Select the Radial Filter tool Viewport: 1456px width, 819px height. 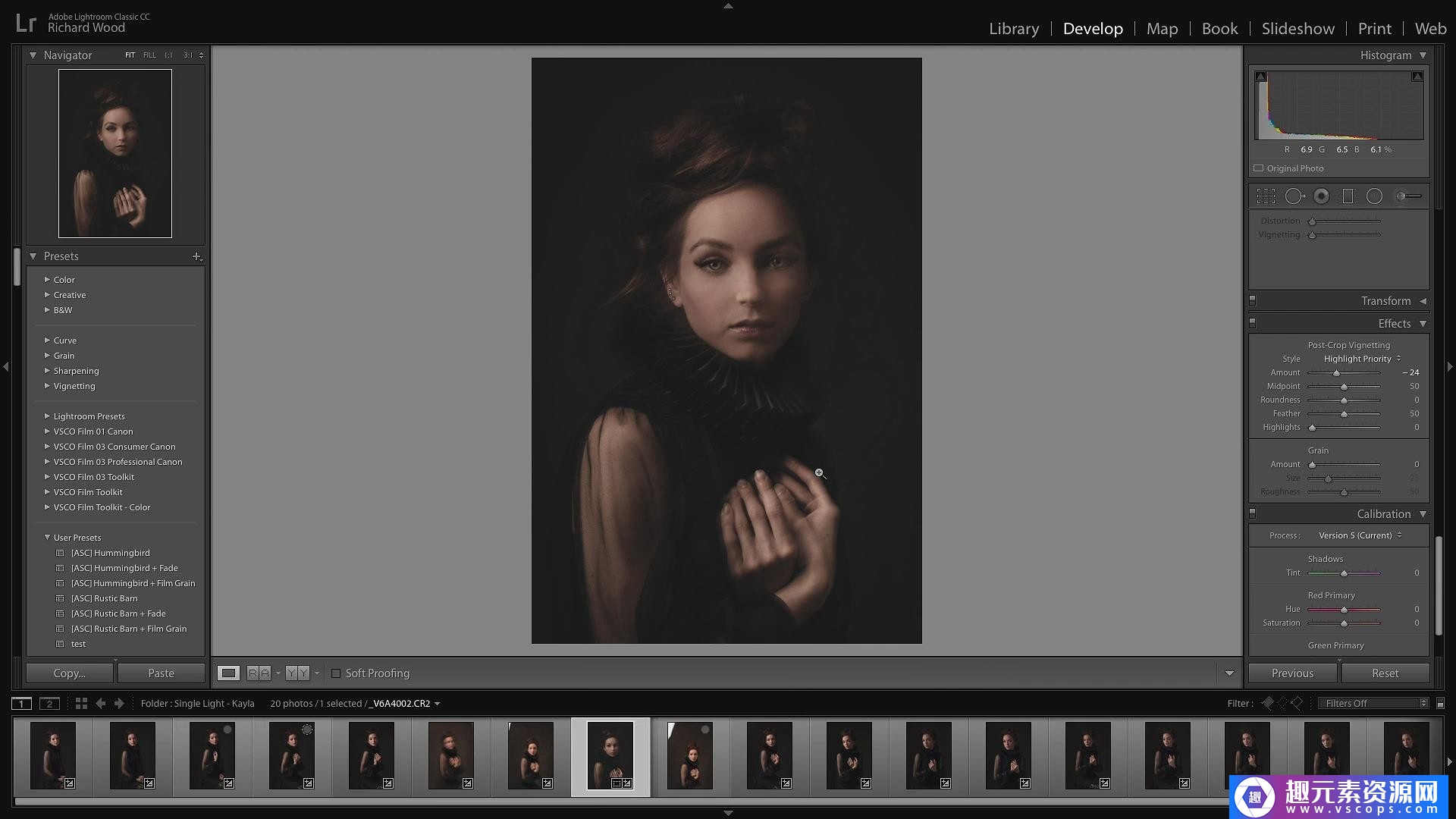pyautogui.click(x=1374, y=196)
